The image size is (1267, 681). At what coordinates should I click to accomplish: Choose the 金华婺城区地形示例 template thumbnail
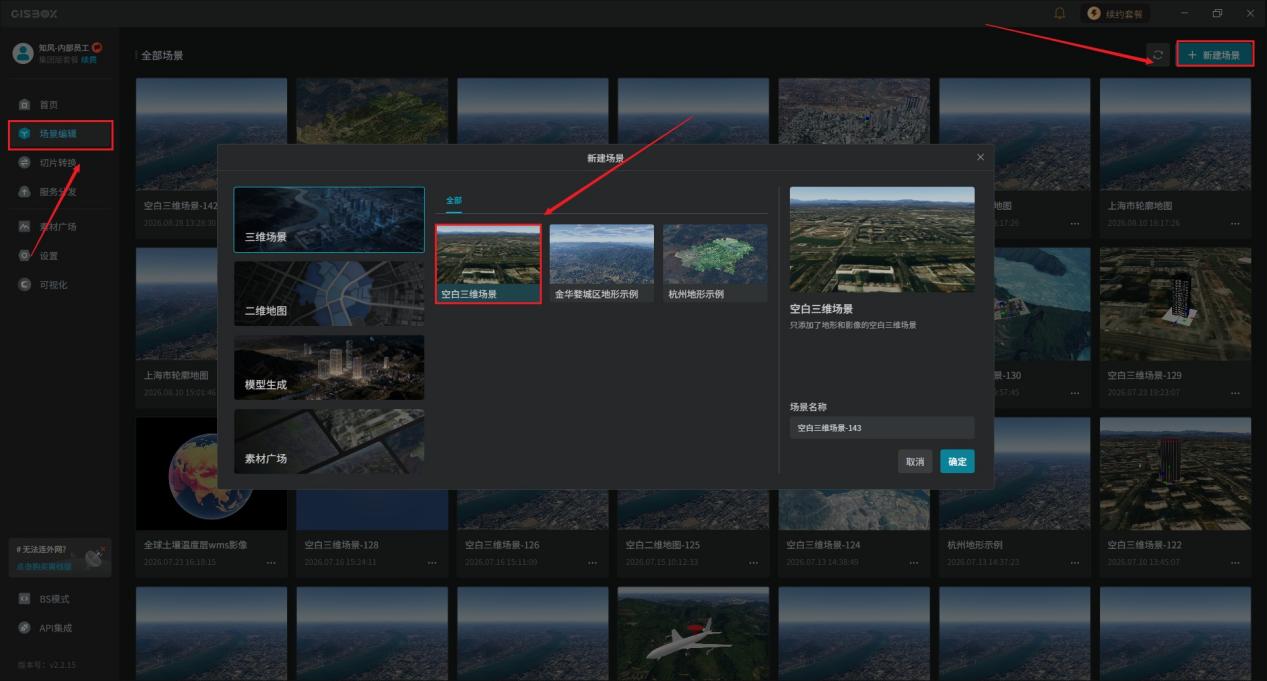pos(602,255)
